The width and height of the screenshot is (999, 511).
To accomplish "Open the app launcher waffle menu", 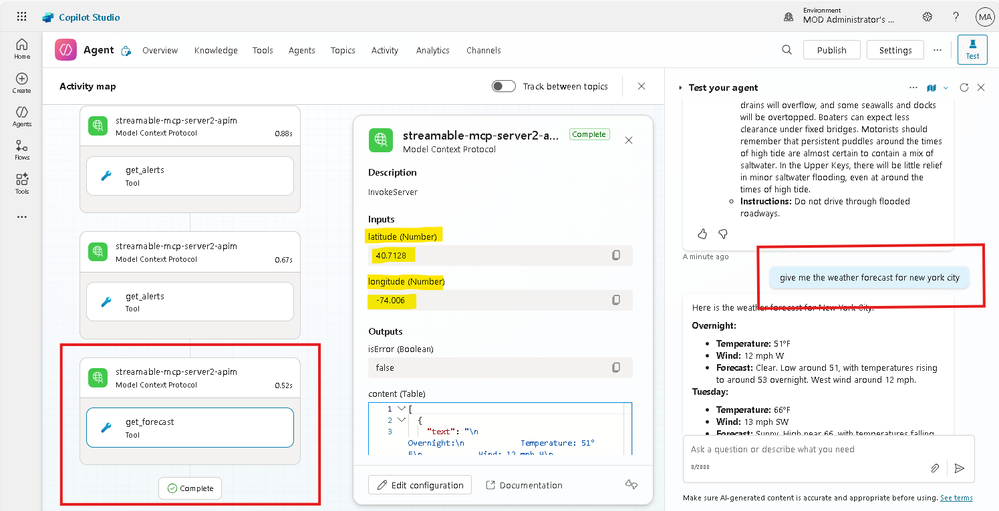I will tap(22, 17).
